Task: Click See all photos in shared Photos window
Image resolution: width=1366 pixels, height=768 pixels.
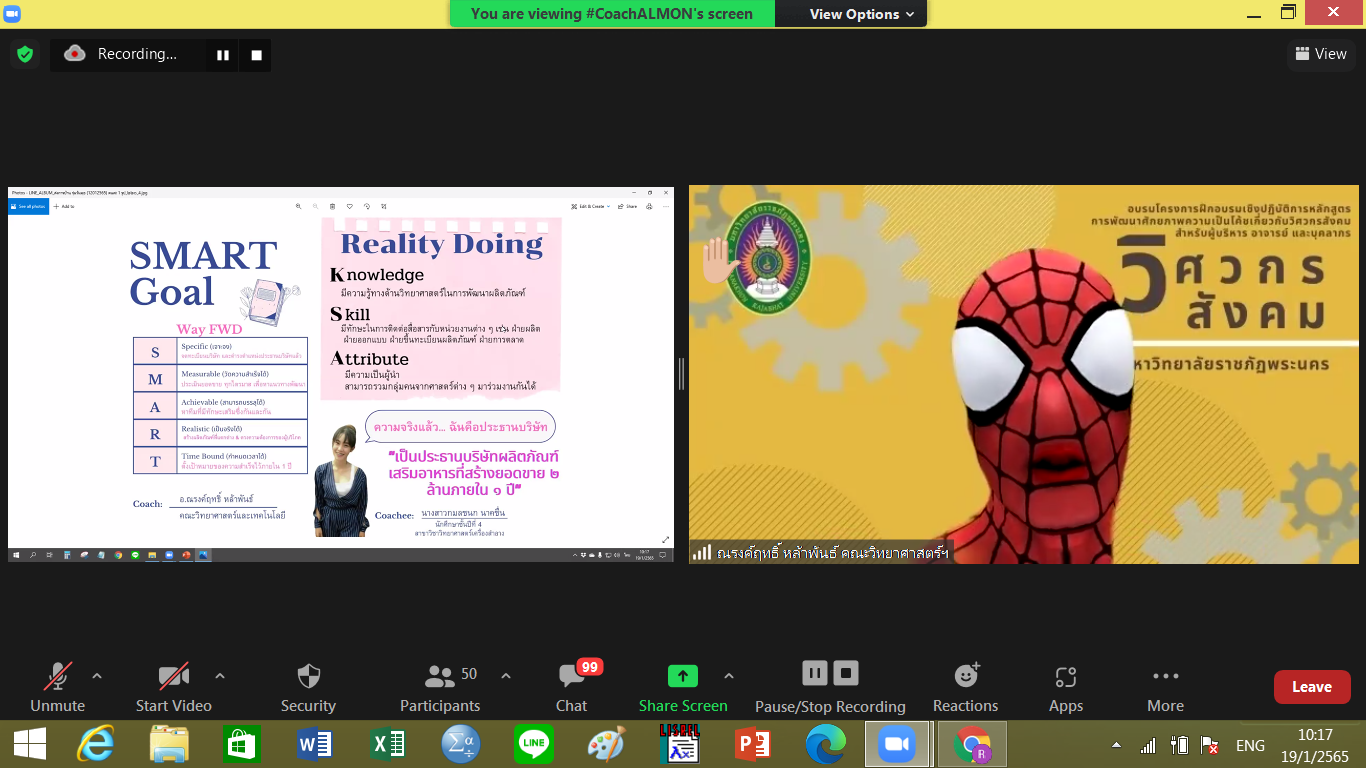Action: 30,206
